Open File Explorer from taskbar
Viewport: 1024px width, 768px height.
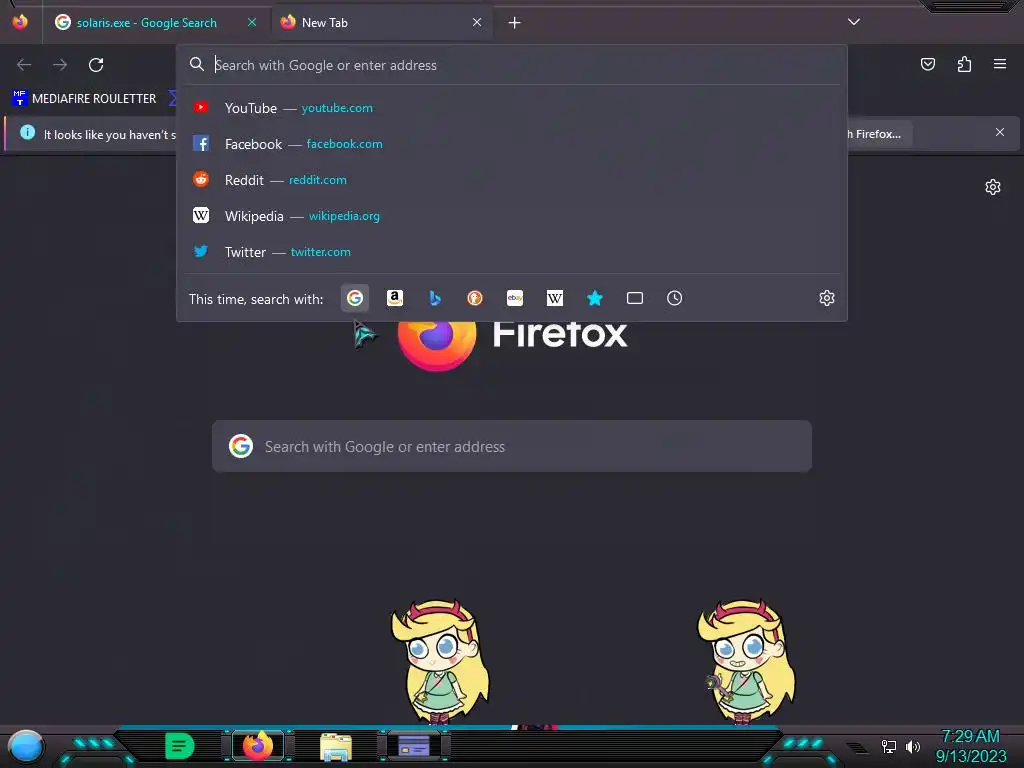point(336,746)
